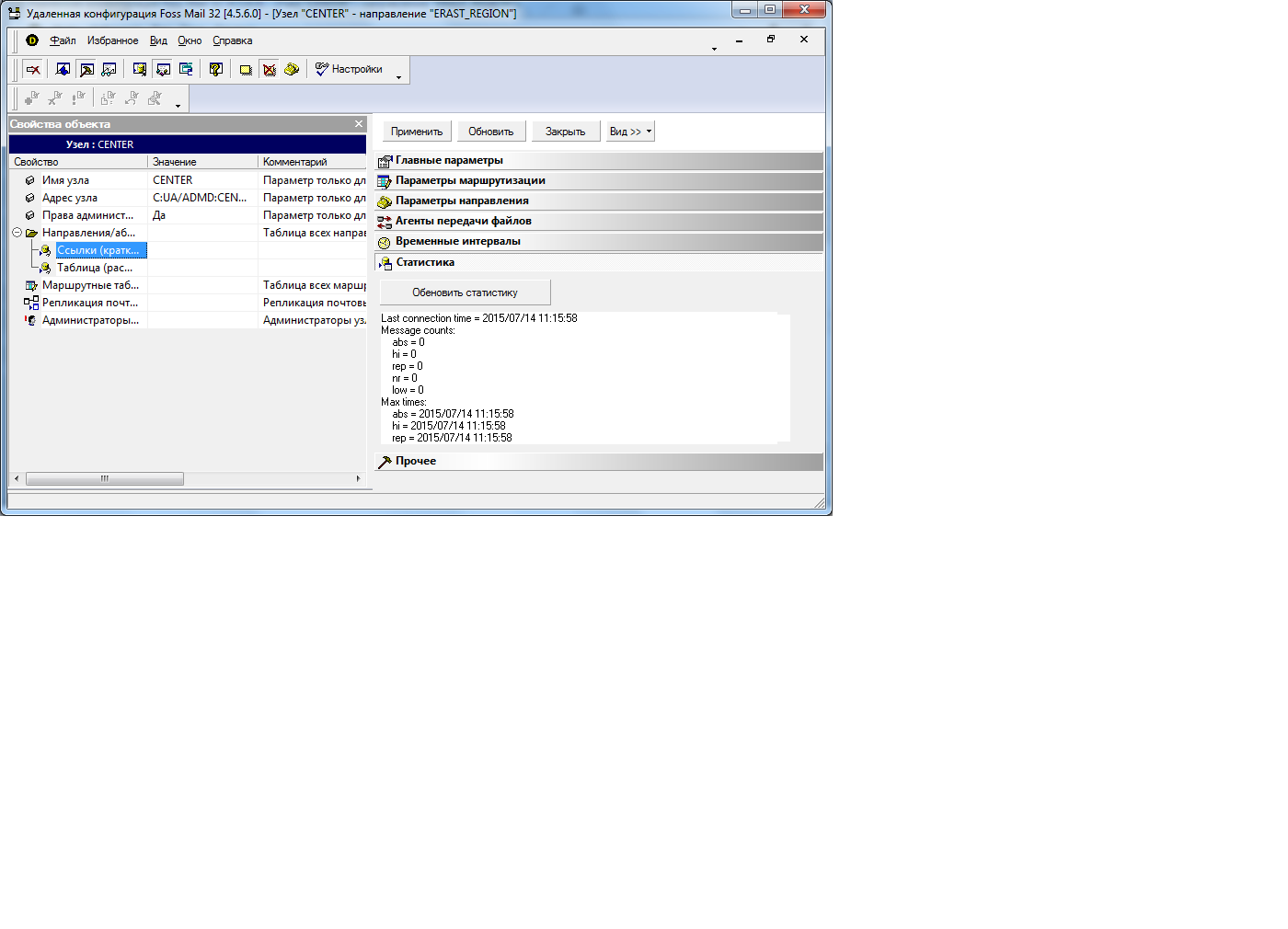Click the eyeglasses window toolbar icon
Viewport: 1288px width, 929px height.
pyautogui.click(x=109, y=69)
